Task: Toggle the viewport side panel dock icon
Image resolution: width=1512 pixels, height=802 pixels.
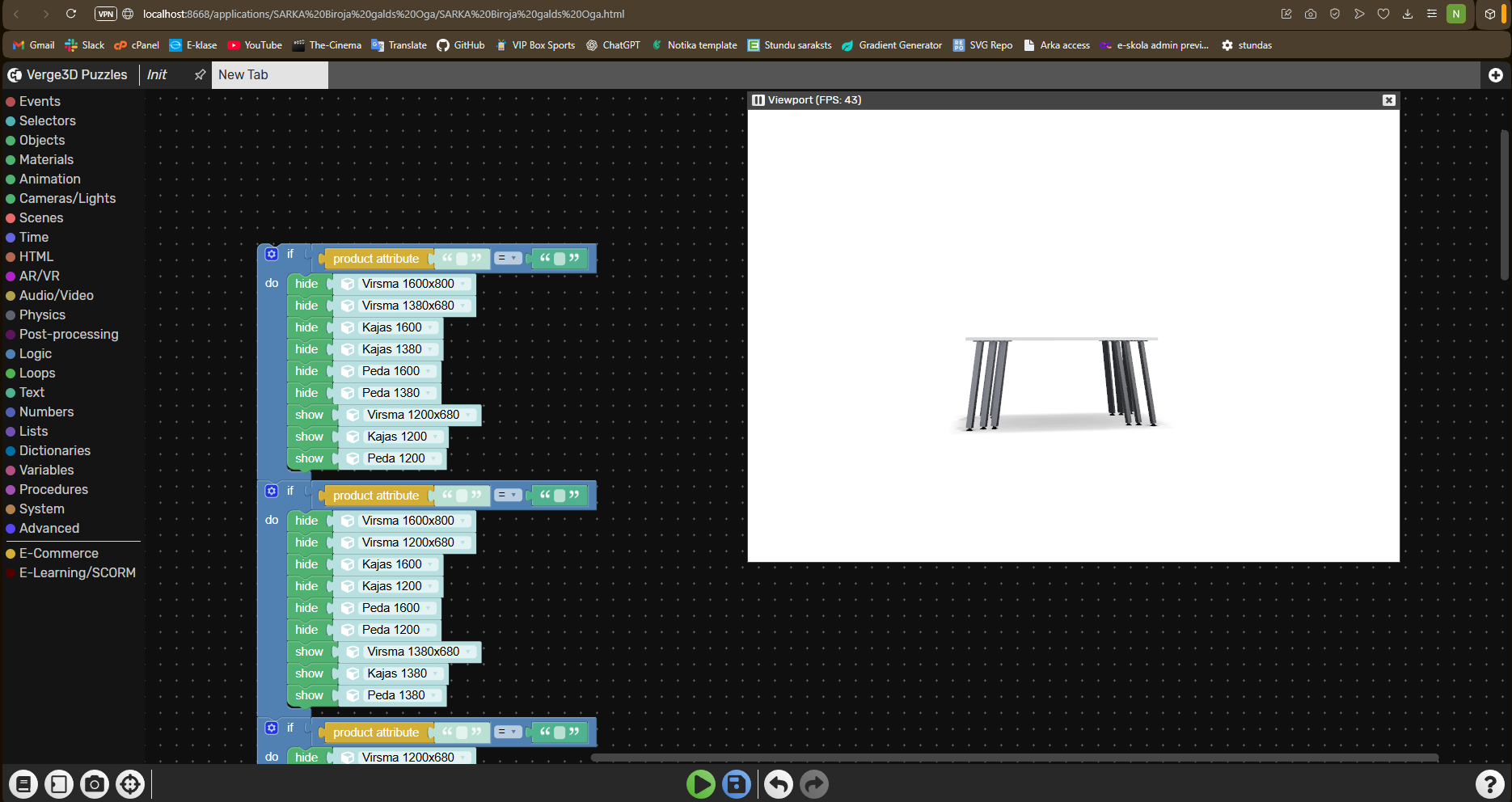Action: click(758, 100)
